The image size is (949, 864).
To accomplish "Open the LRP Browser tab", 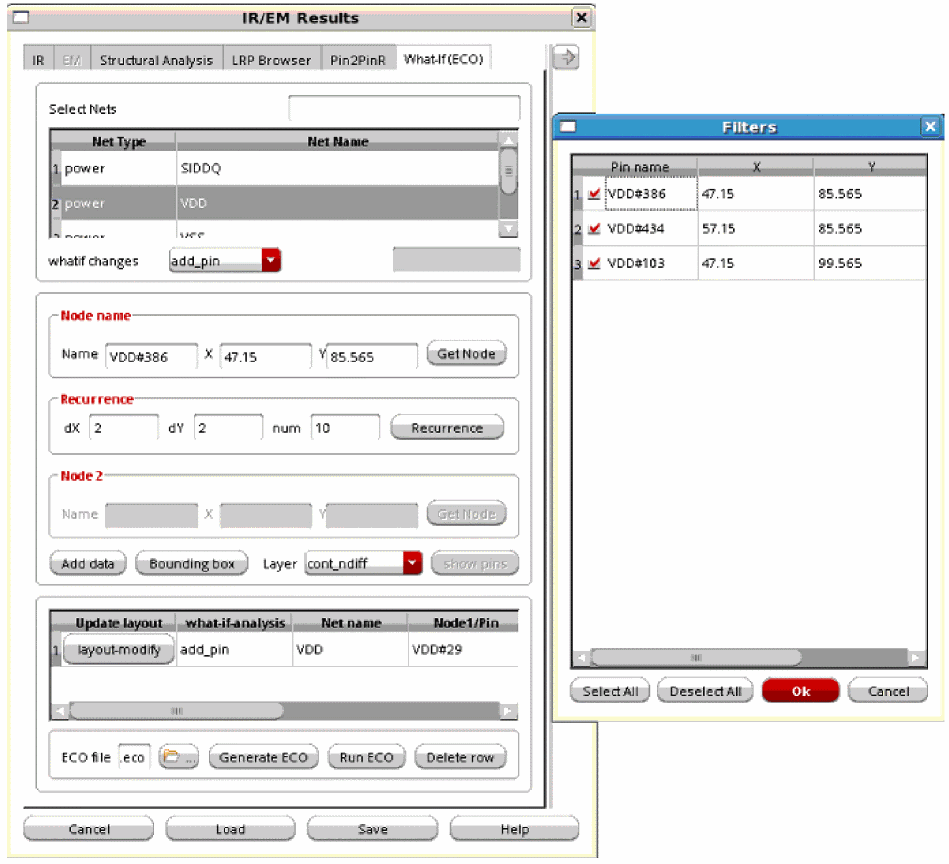I will 271,60.
